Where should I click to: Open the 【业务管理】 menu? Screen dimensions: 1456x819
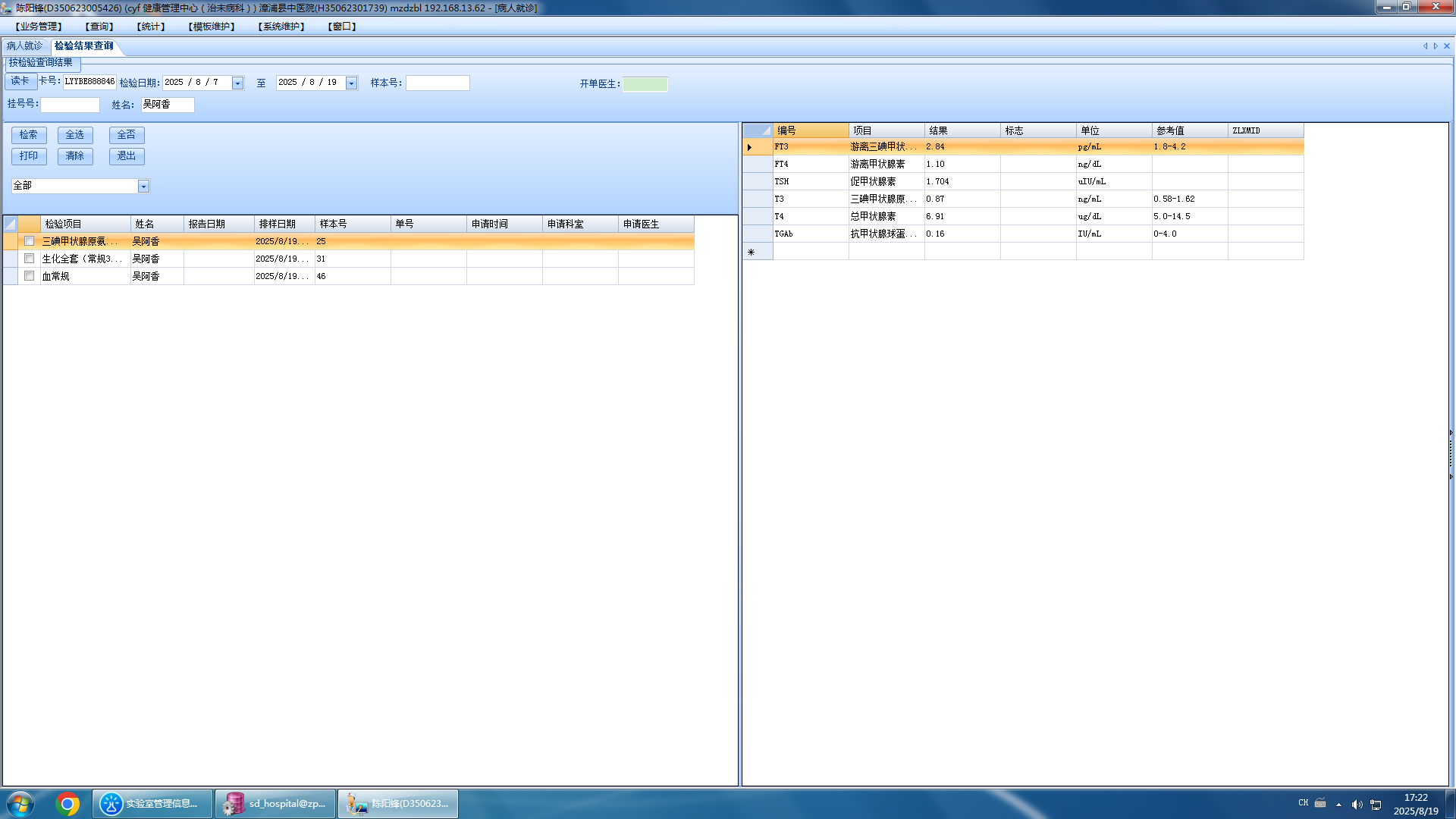[39, 27]
